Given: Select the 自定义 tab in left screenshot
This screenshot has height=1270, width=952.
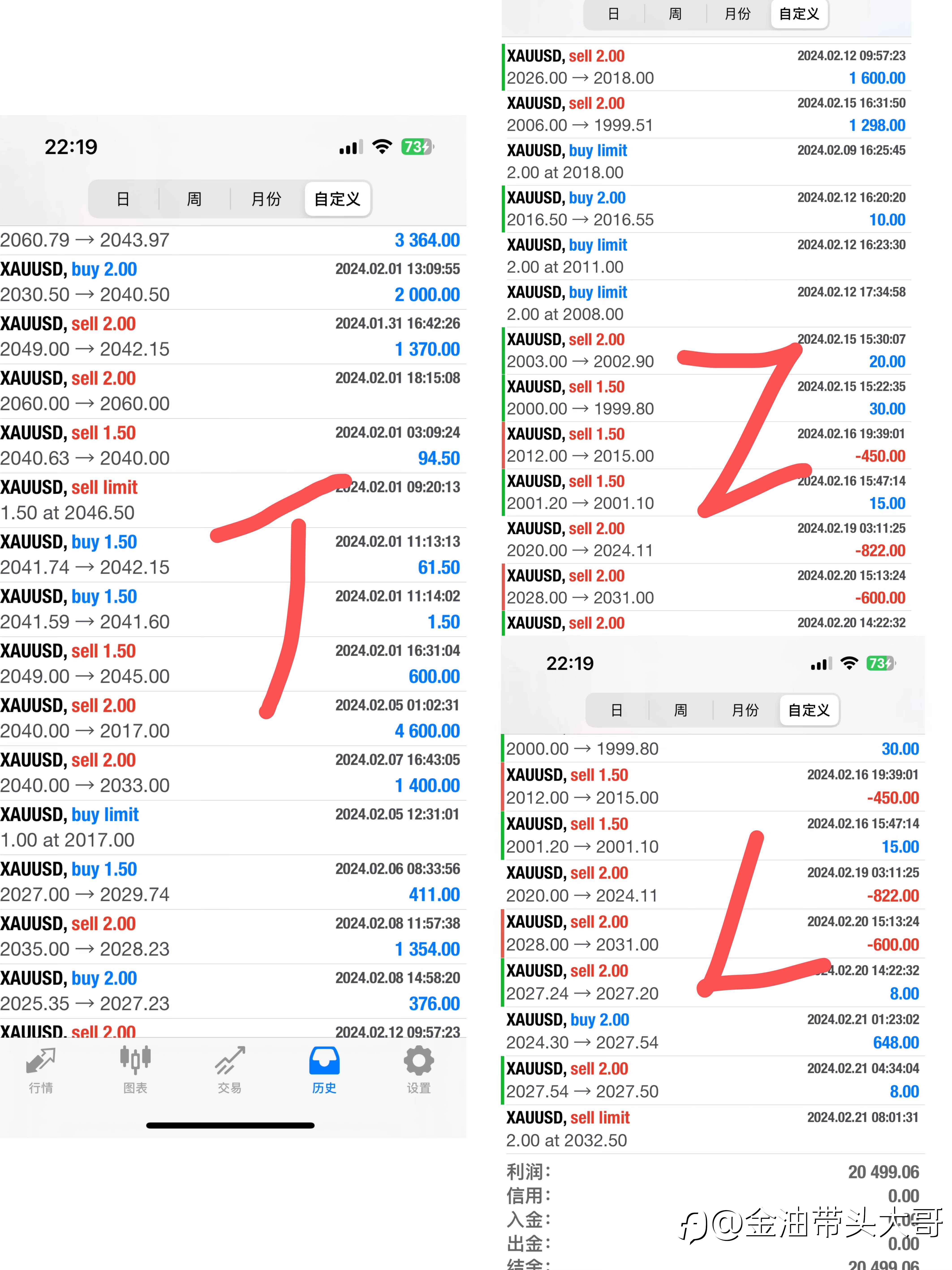Looking at the screenshot, I should 337,199.
